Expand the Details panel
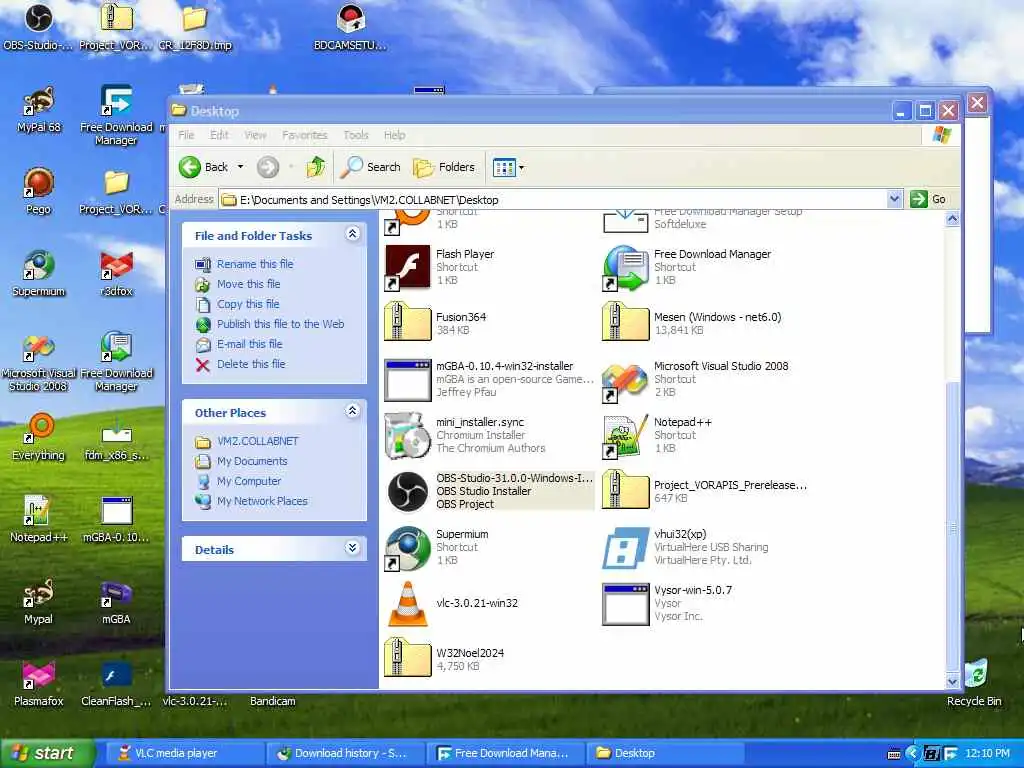 352,548
